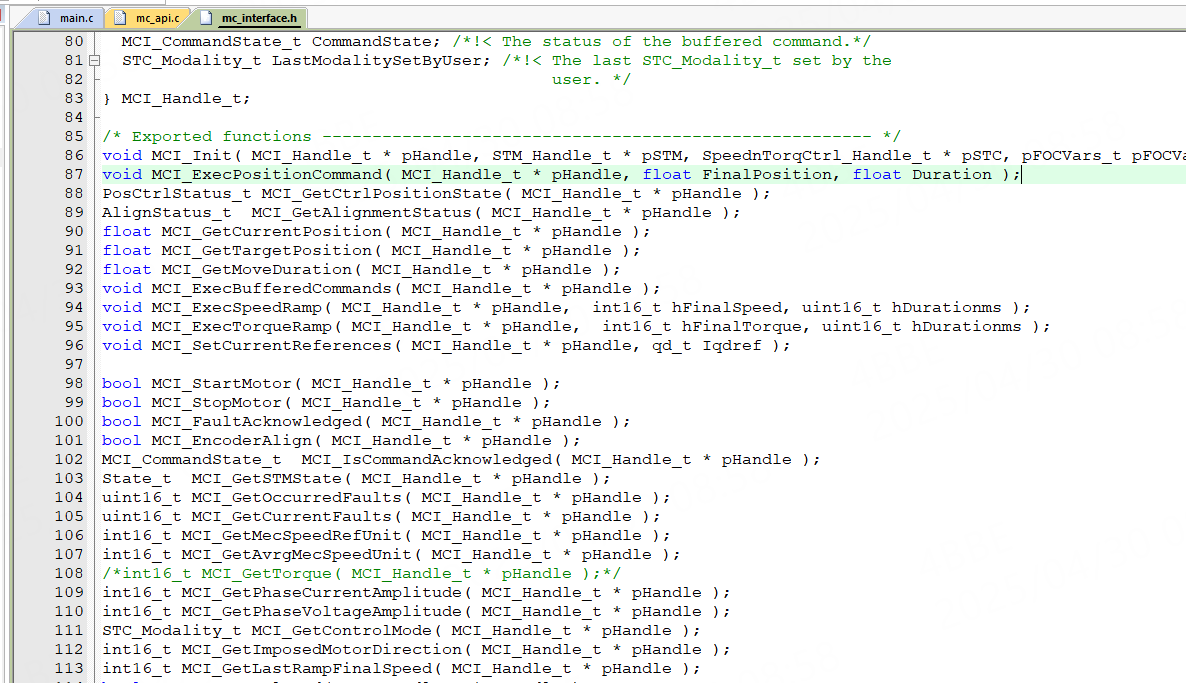Click MCI_GetImposedMotorDirection on line 112

pyautogui.click(x=321, y=650)
